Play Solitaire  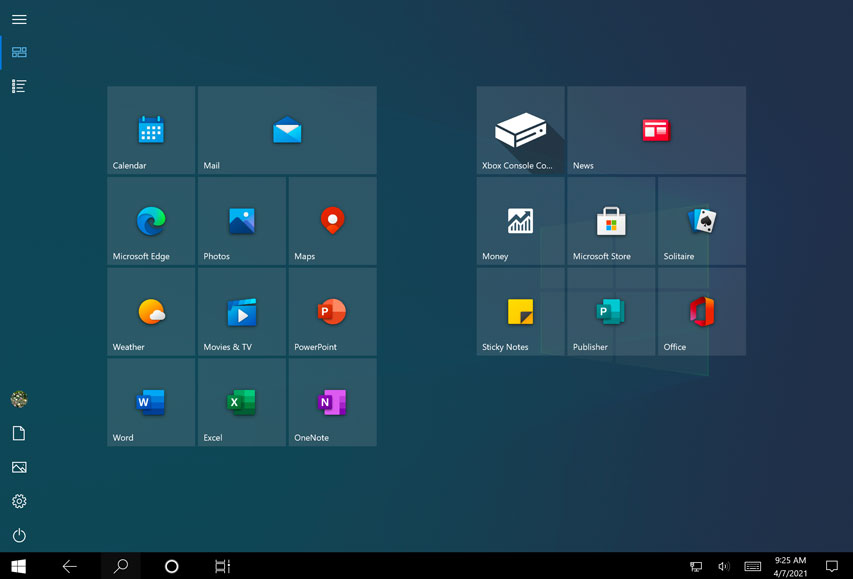(x=700, y=220)
